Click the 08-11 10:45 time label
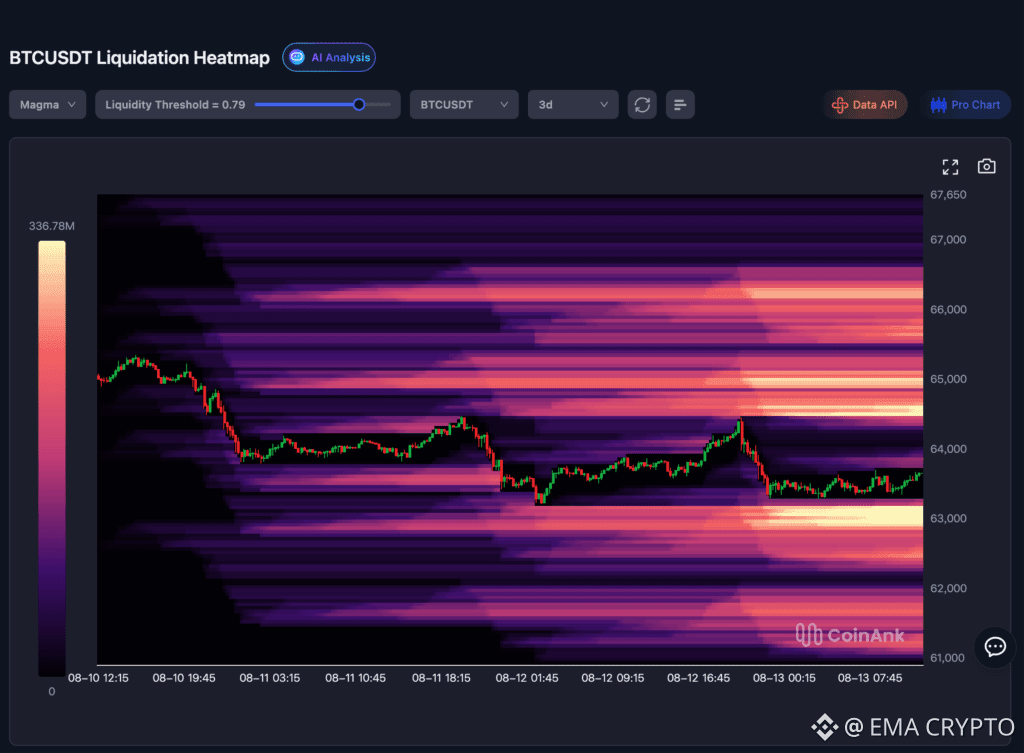This screenshot has width=1024, height=753. [x=355, y=678]
